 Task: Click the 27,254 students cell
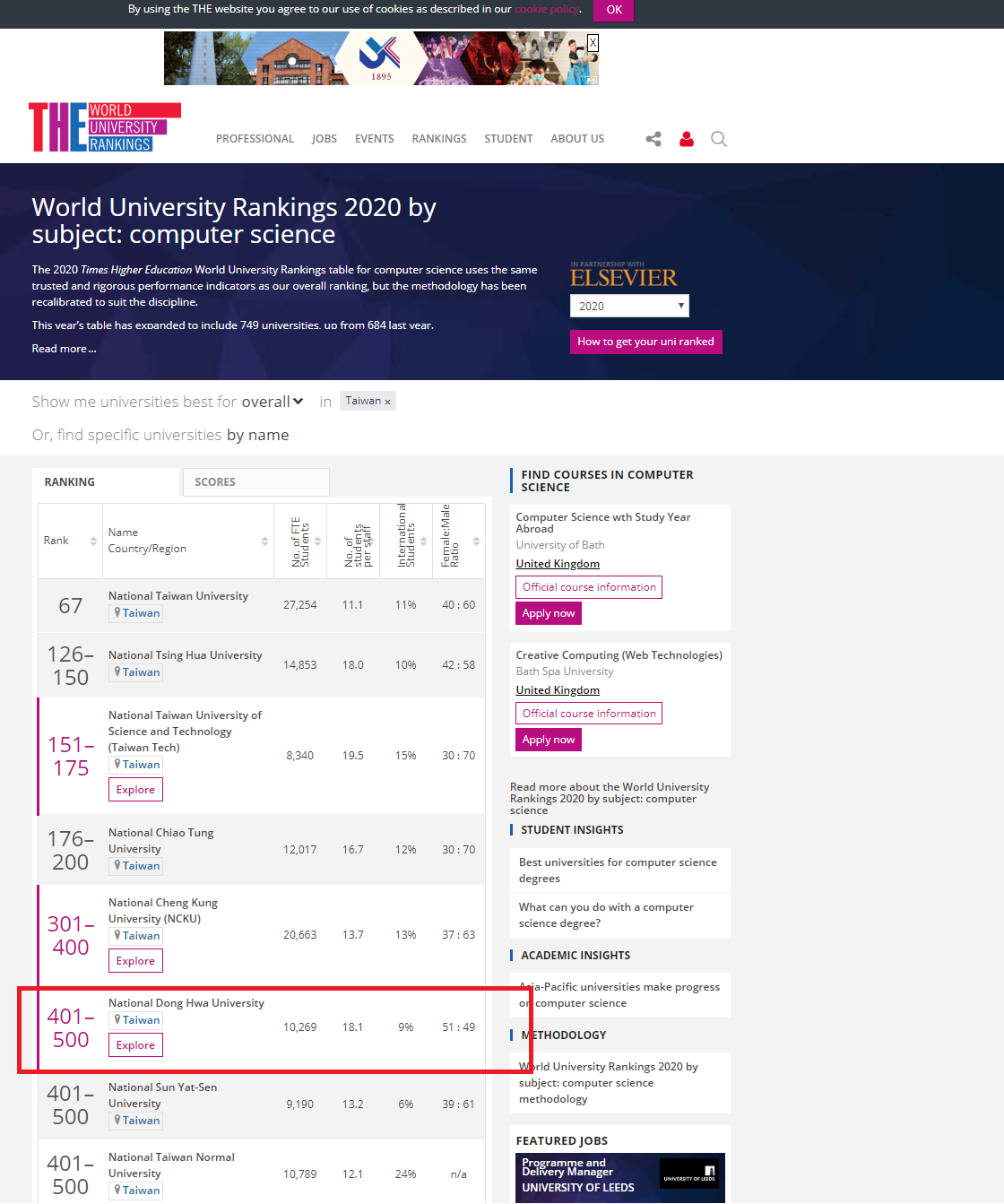pyautogui.click(x=300, y=605)
